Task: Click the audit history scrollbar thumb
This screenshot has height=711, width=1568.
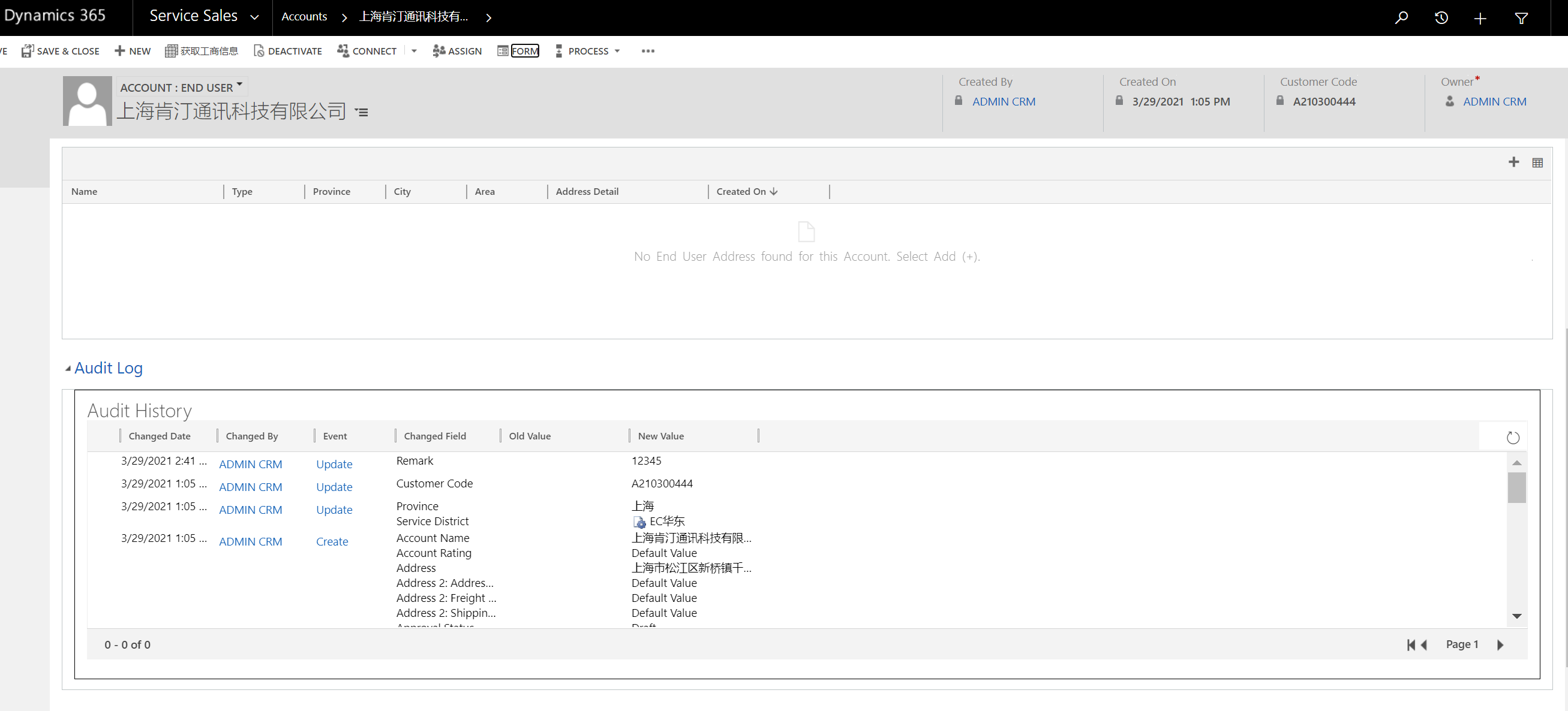Action: pos(1516,487)
